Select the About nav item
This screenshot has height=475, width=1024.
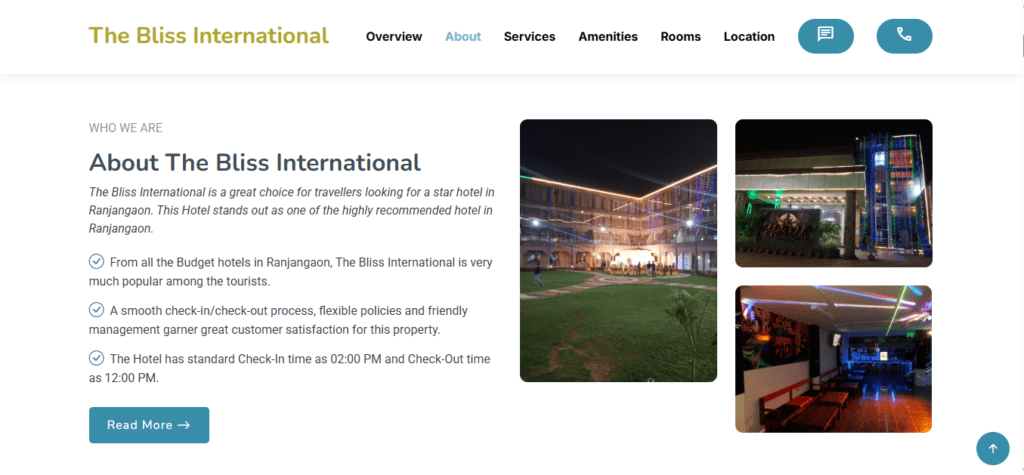click(463, 37)
